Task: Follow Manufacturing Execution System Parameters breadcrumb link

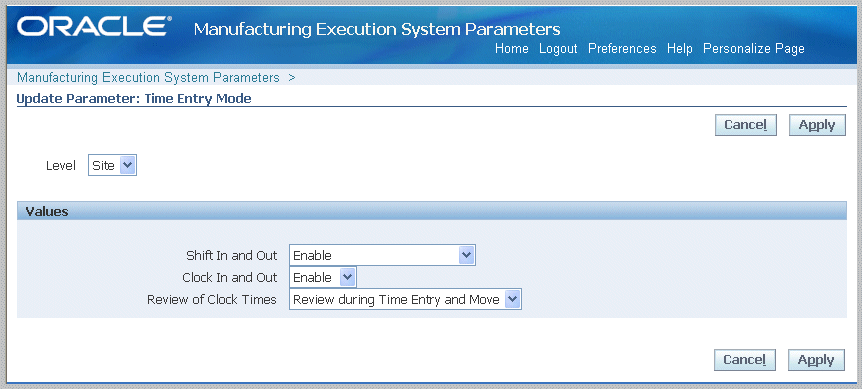Action: coord(148,77)
